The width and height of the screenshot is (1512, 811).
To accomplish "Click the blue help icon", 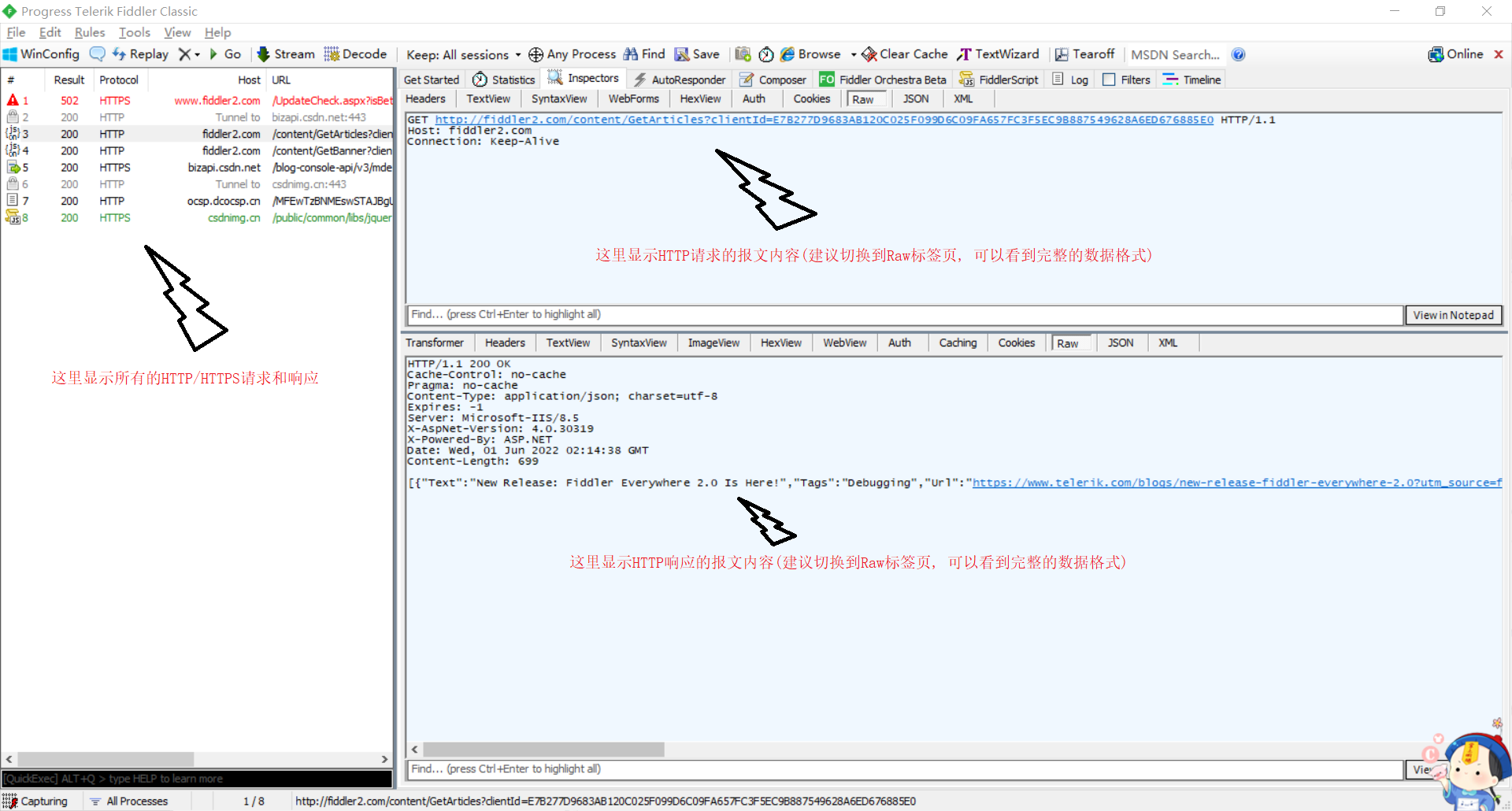I will coord(1239,54).
